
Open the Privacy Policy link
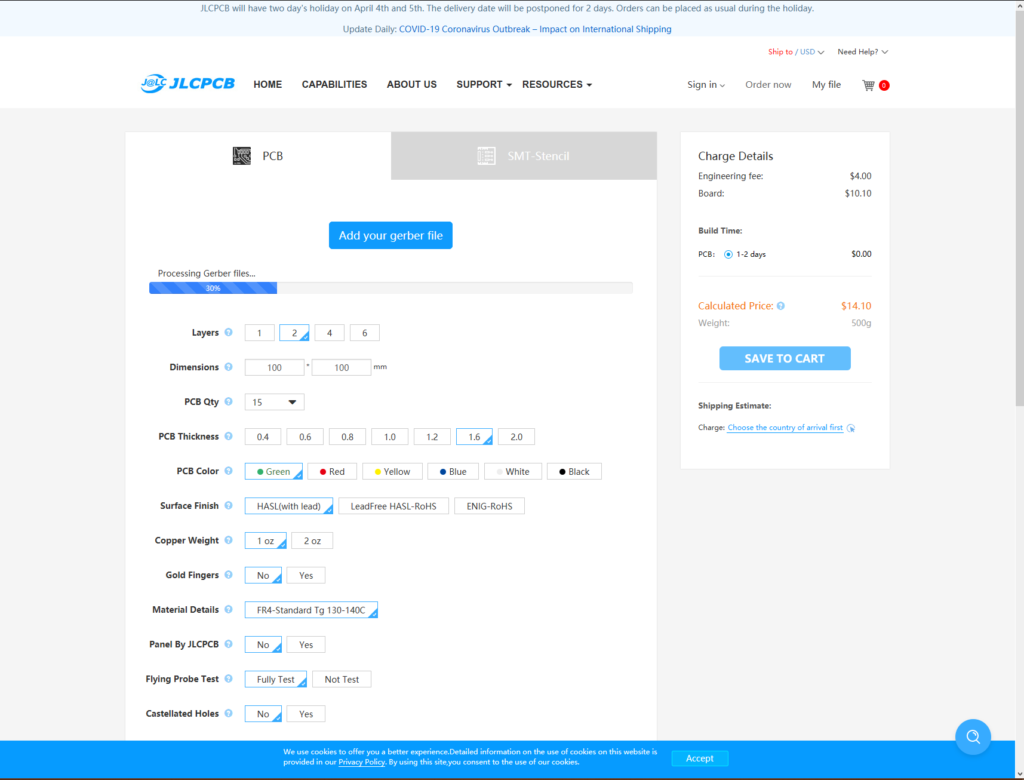(x=361, y=762)
